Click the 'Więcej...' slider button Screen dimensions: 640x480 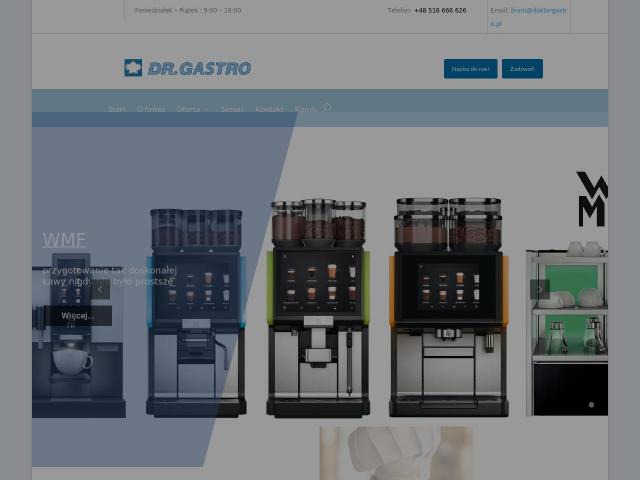tap(78, 316)
